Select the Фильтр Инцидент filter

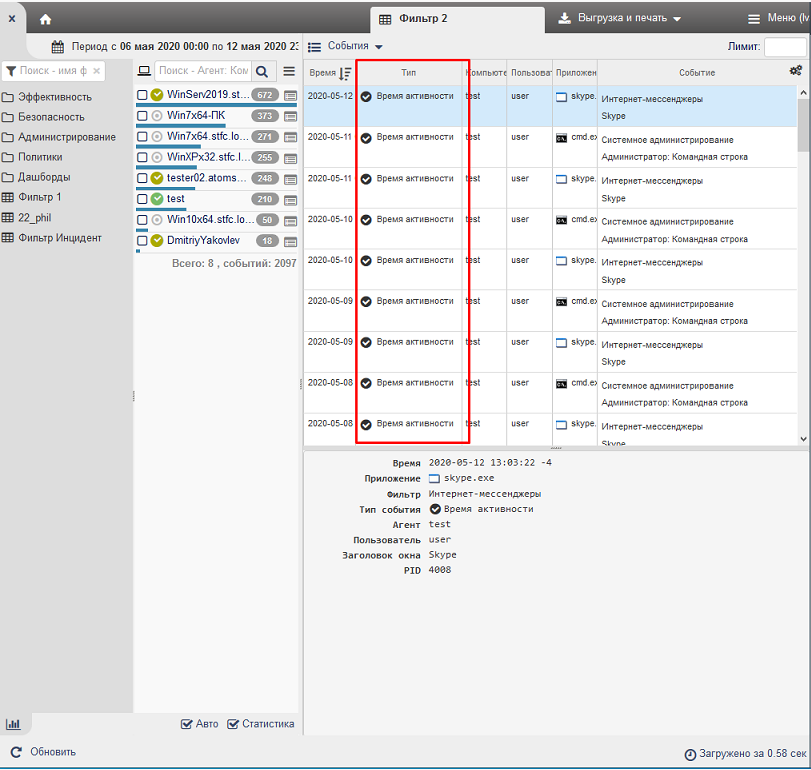click(59, 238)
